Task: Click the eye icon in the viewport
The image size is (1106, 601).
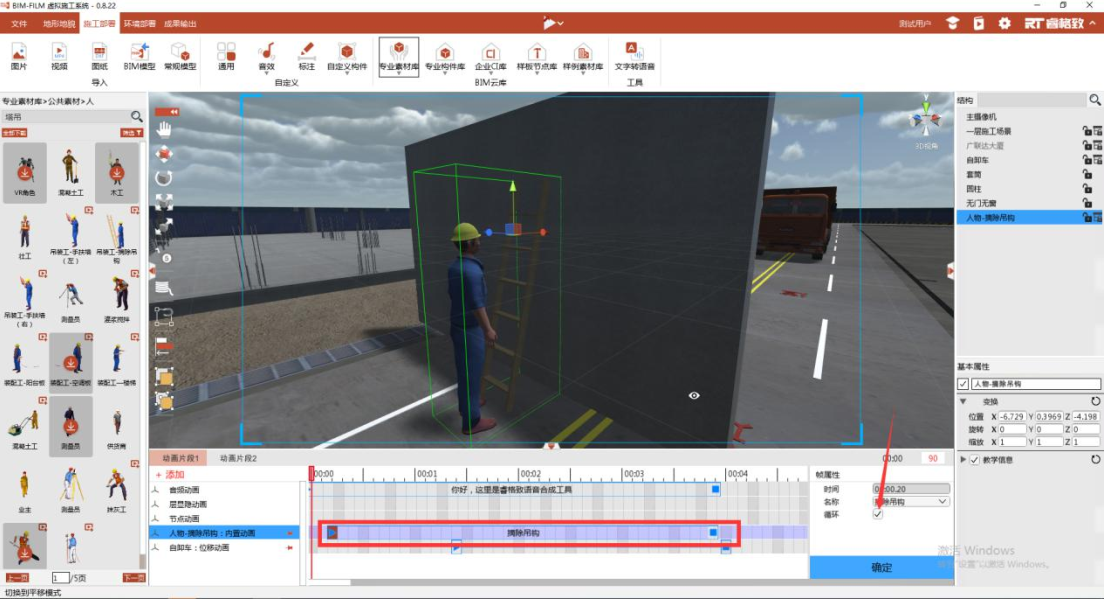Action: [x=694, y=396]
